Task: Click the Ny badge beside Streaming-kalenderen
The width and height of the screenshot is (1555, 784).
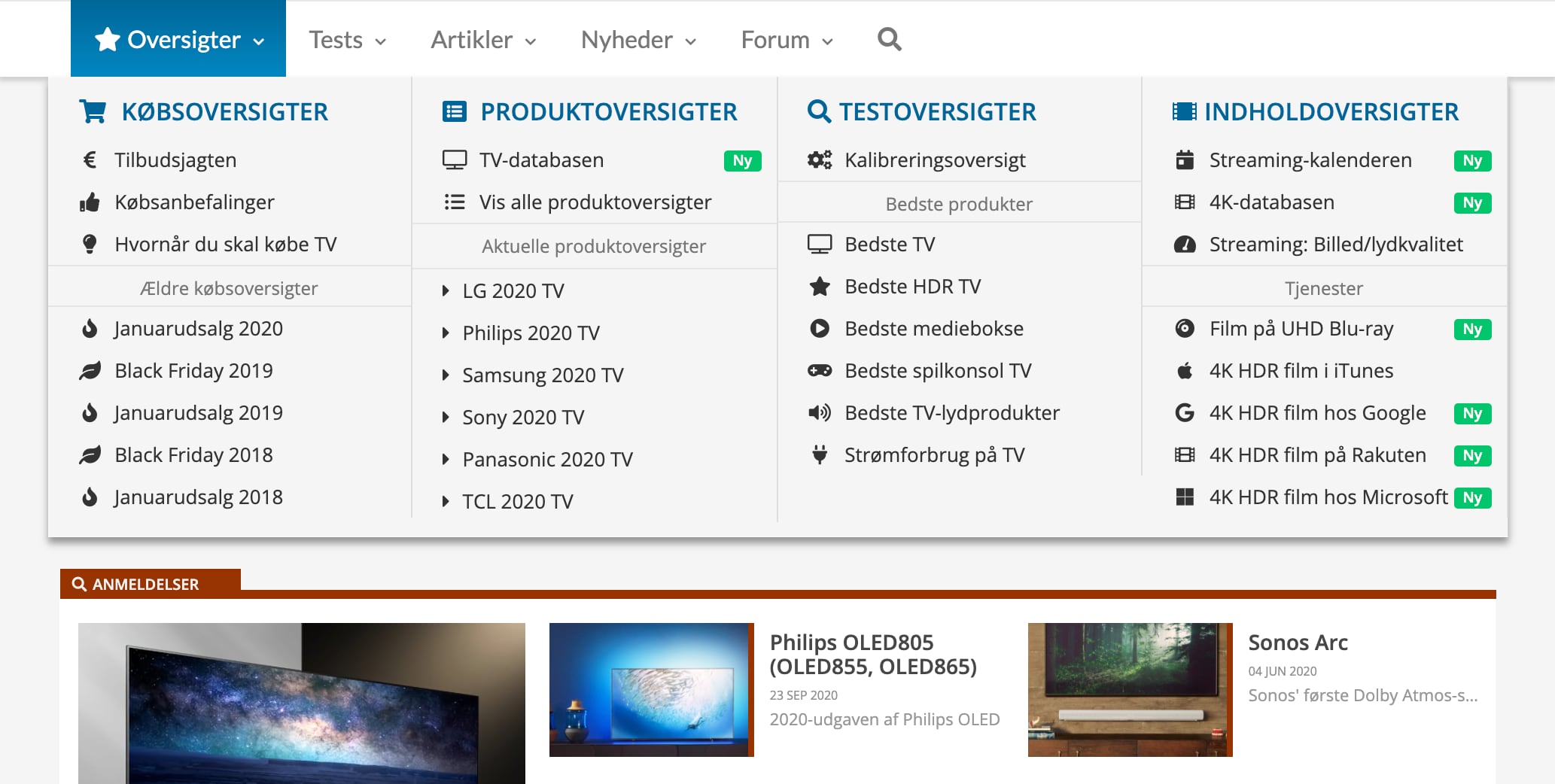Action: 1472,160
